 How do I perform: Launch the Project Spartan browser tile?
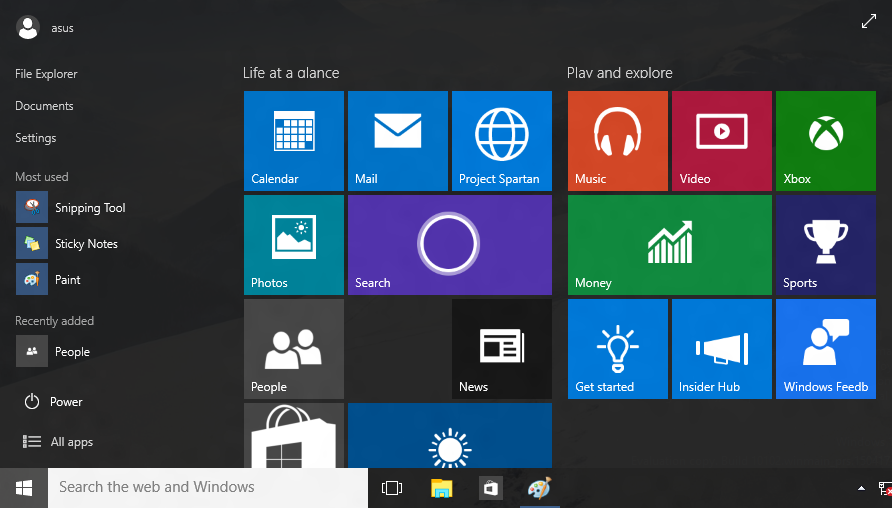(502, 141)
